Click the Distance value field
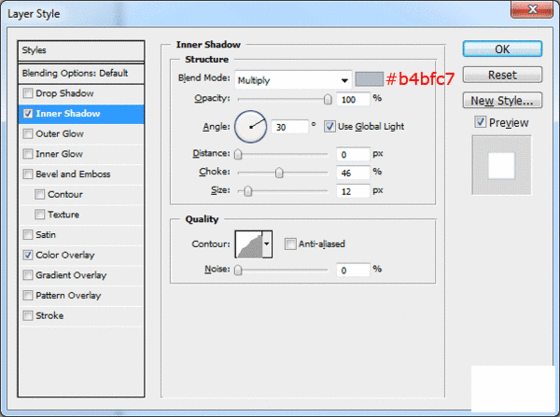The height and width of the screenshot is (417, 560). [x=353, y=155]
